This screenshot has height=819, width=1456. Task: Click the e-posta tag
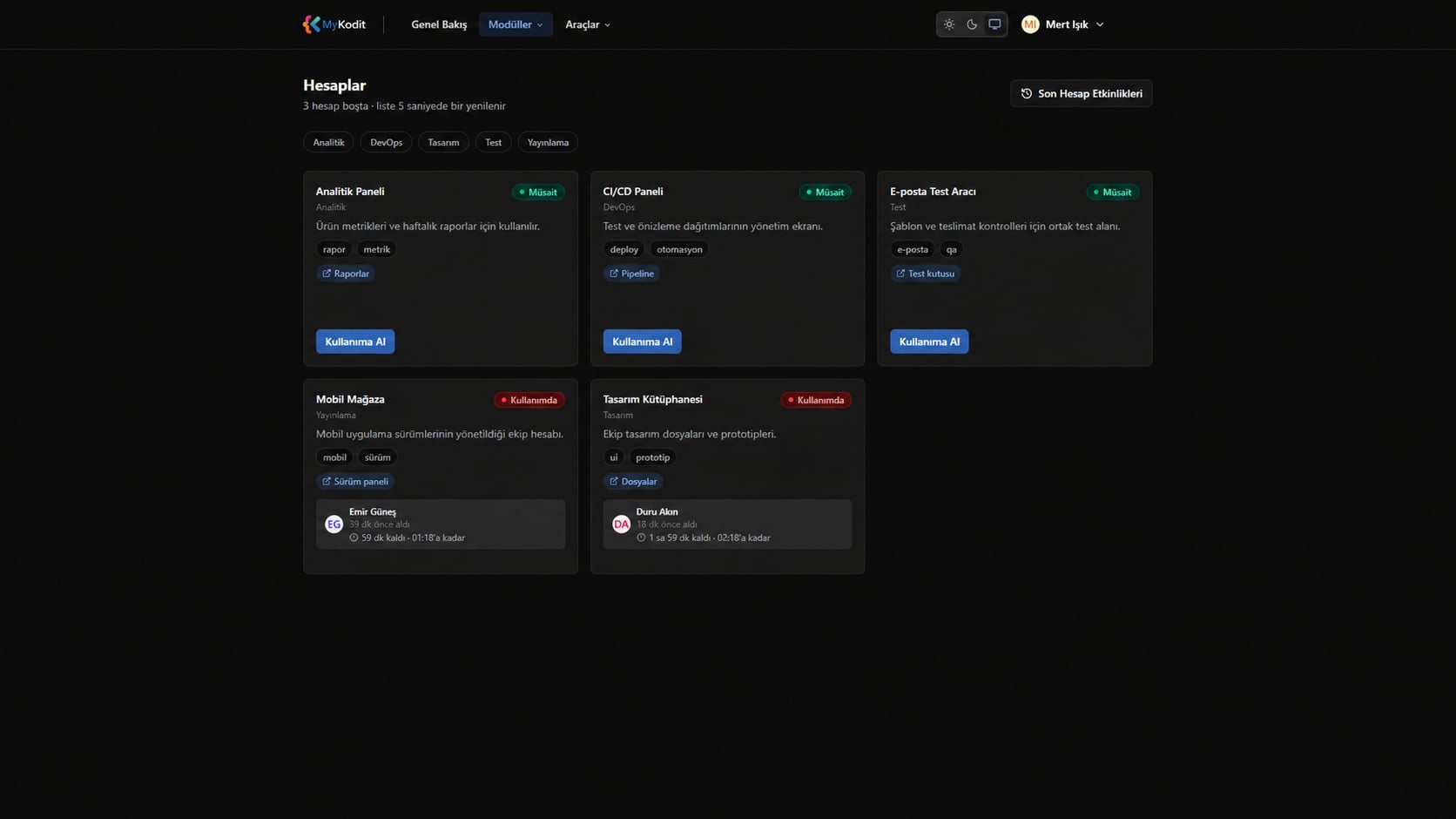[913, 249]
